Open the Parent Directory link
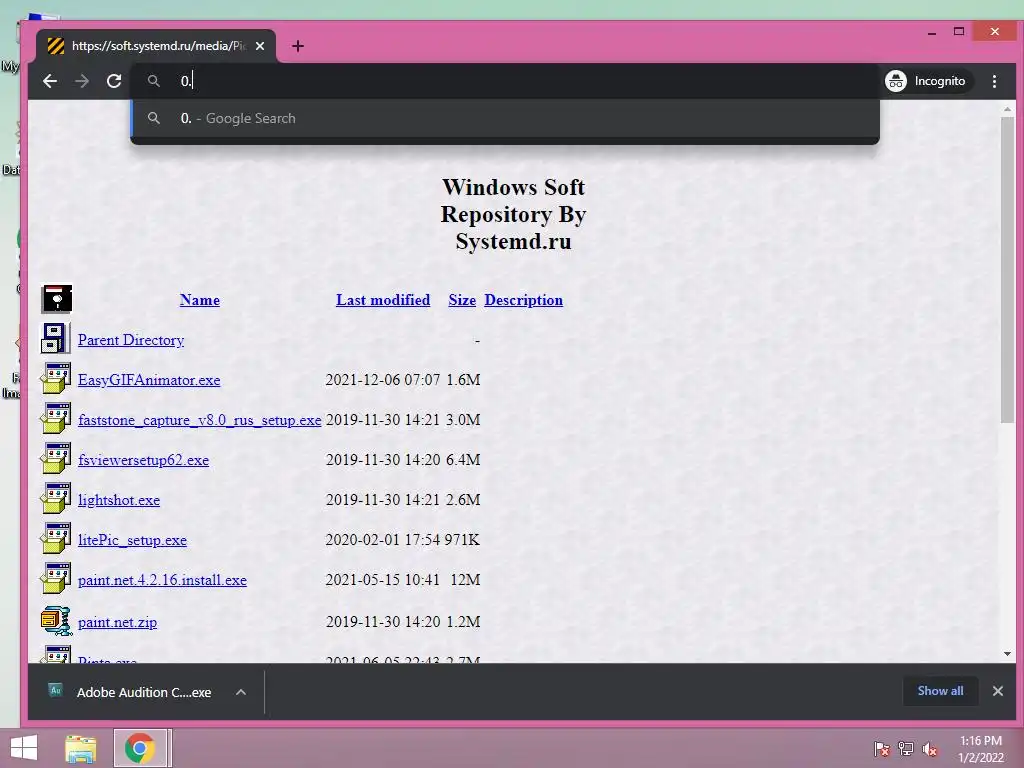Screen dimensions: 1024x768 point(131,340)
